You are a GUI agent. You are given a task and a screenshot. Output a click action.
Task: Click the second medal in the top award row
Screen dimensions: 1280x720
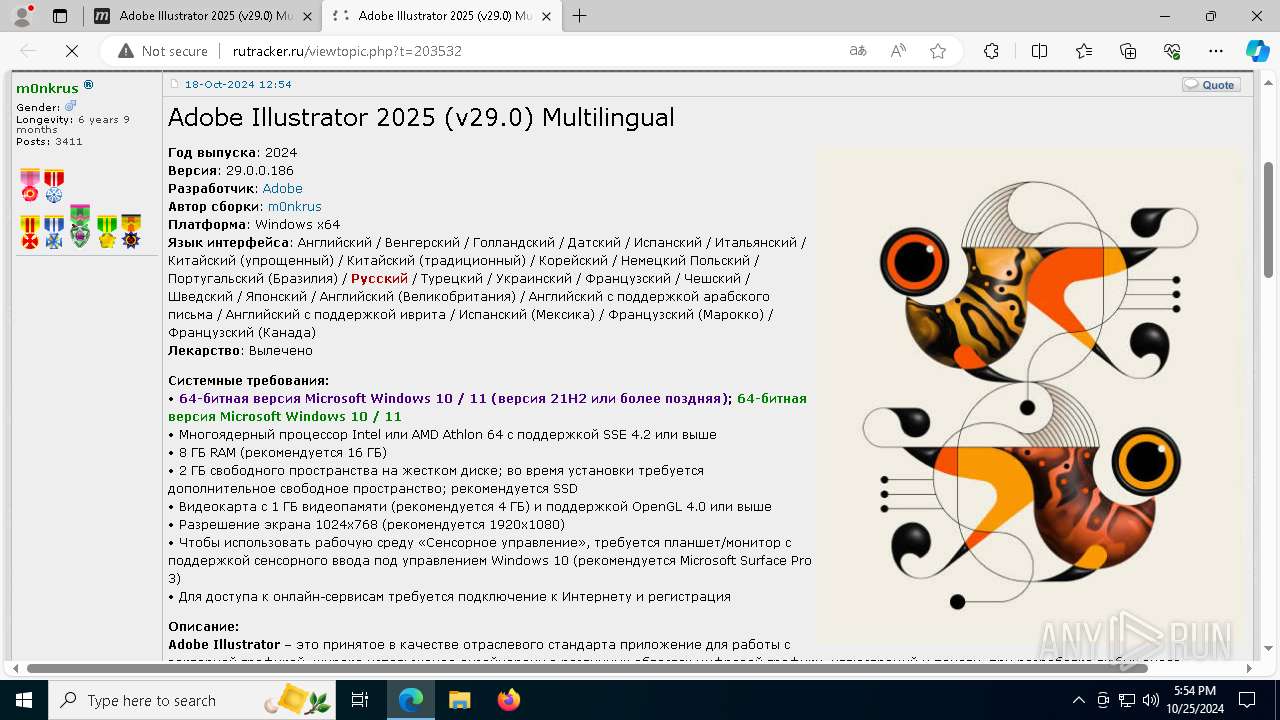(x=54, y=185)
